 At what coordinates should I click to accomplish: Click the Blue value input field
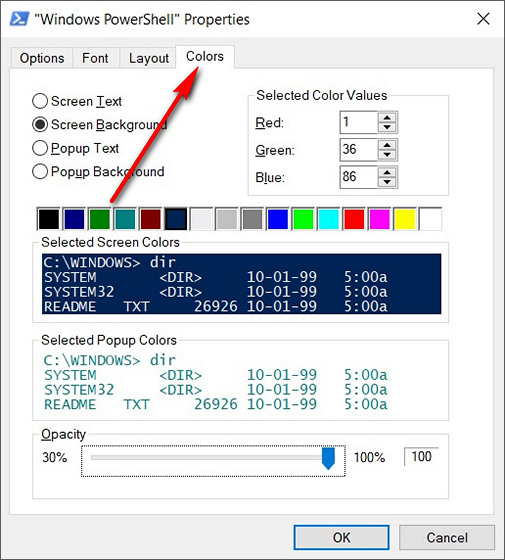359,177
